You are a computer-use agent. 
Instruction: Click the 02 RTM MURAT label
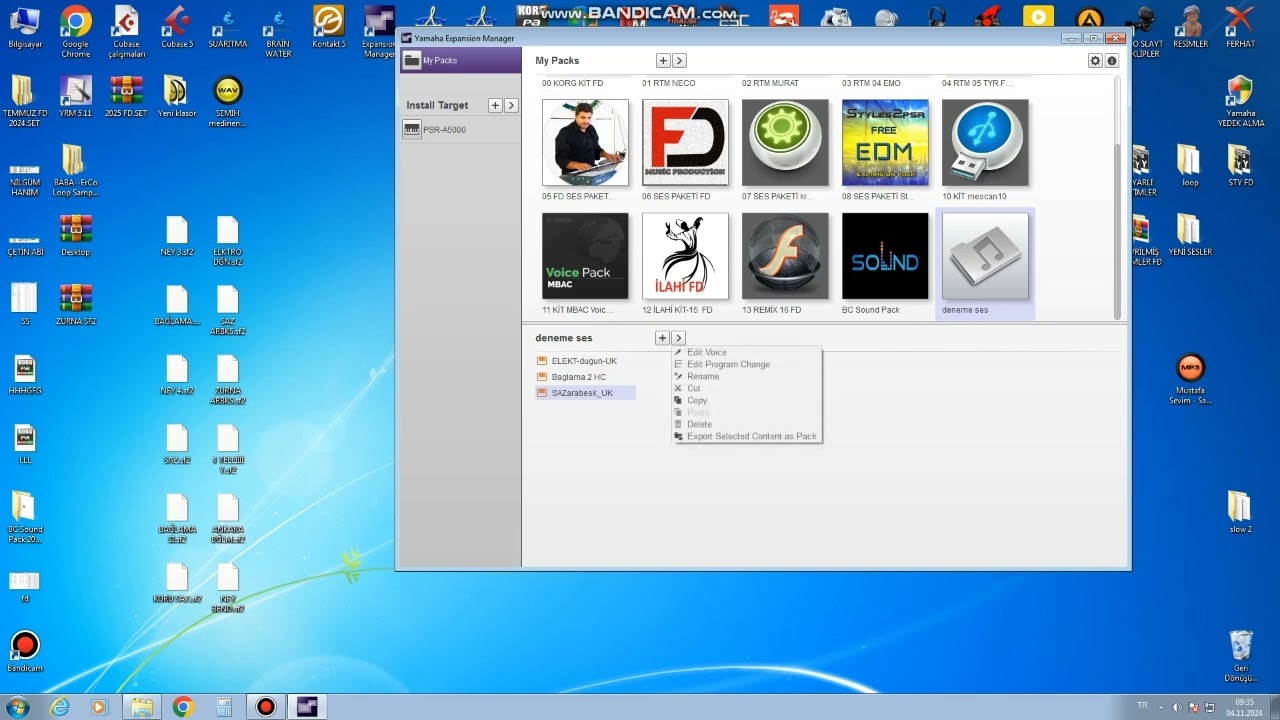tap(770, 83)
